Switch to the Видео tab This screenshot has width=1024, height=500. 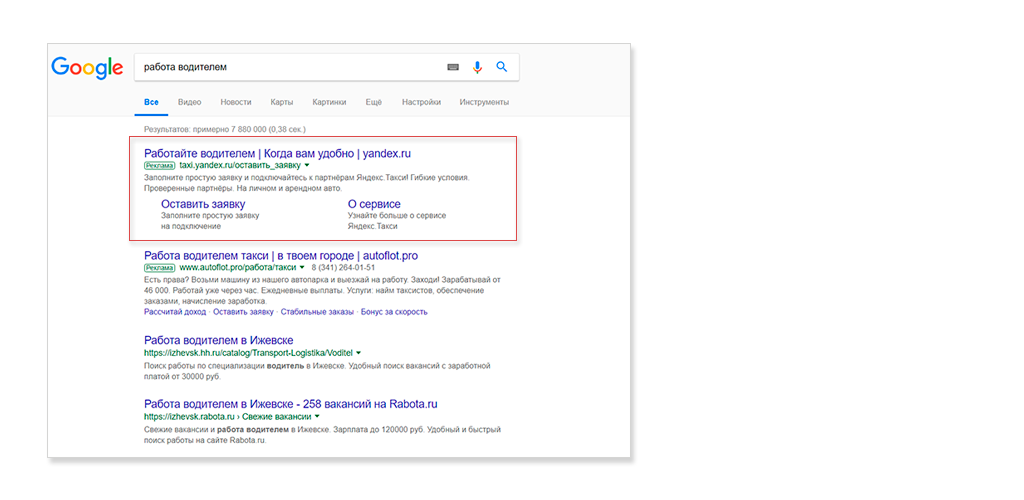(189, 102)
